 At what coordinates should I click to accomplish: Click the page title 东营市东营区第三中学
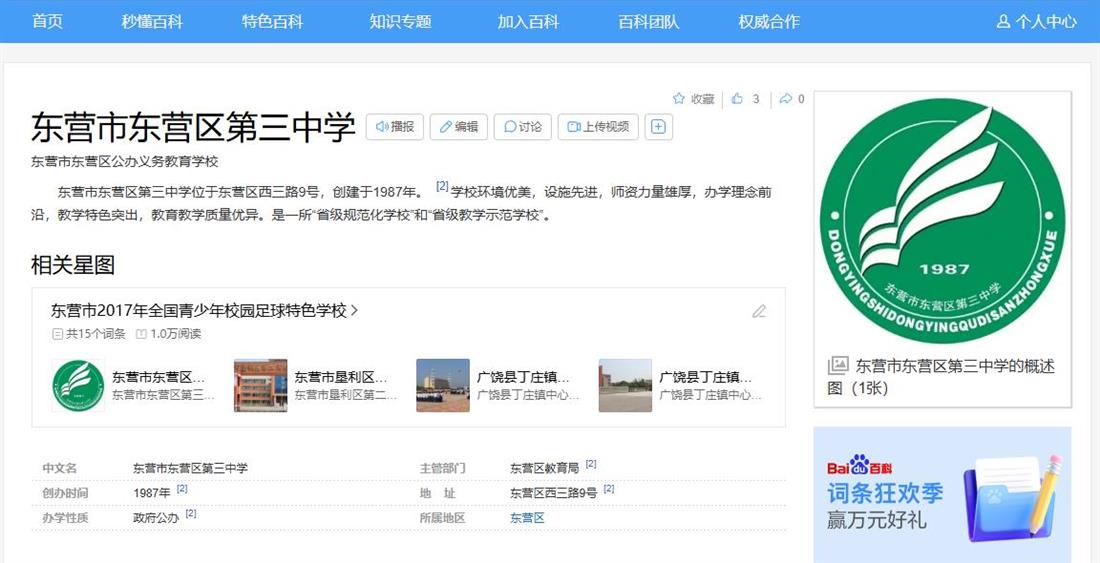tap(193, 127)
